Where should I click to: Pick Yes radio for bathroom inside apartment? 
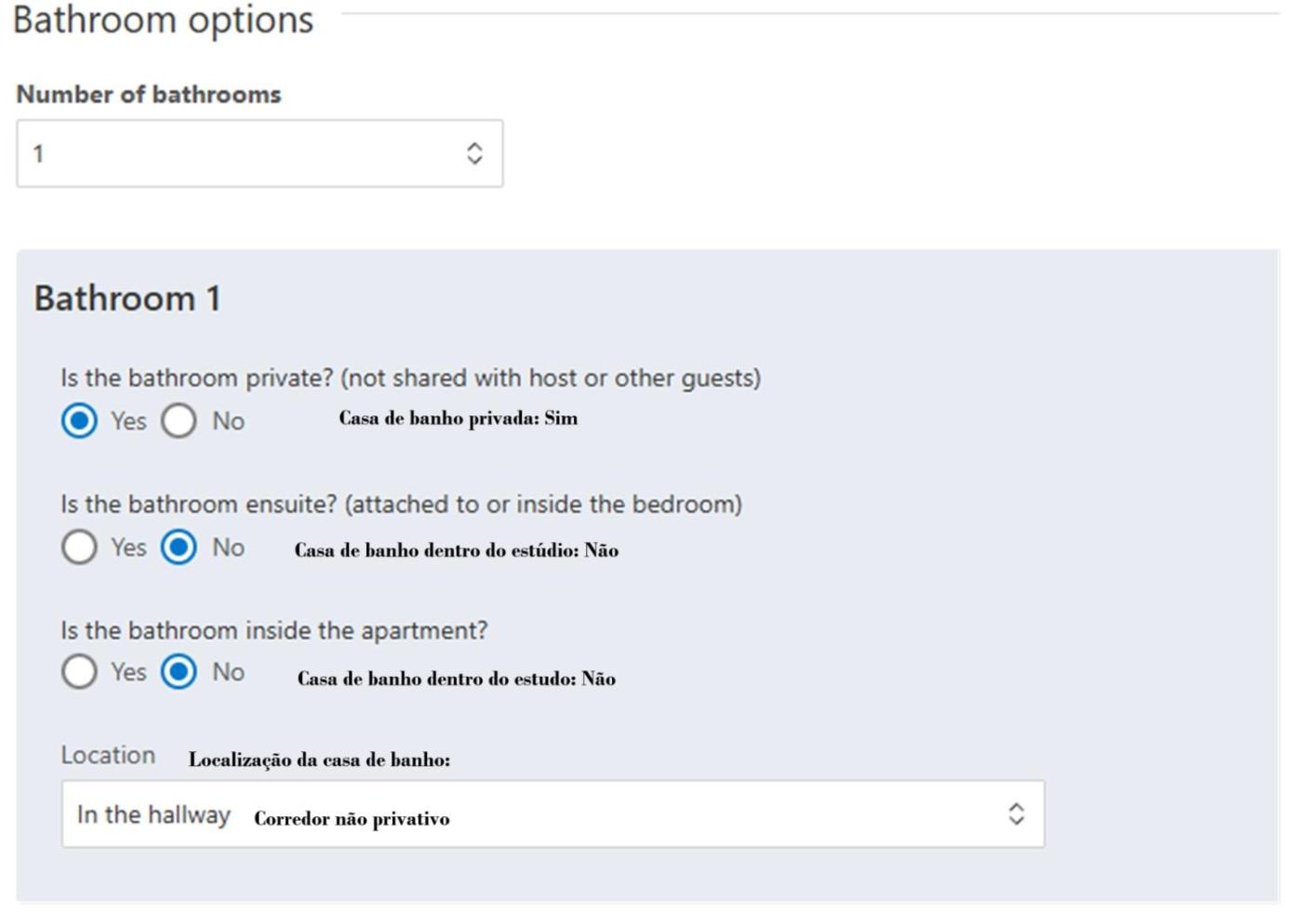(x=79, y=672)
